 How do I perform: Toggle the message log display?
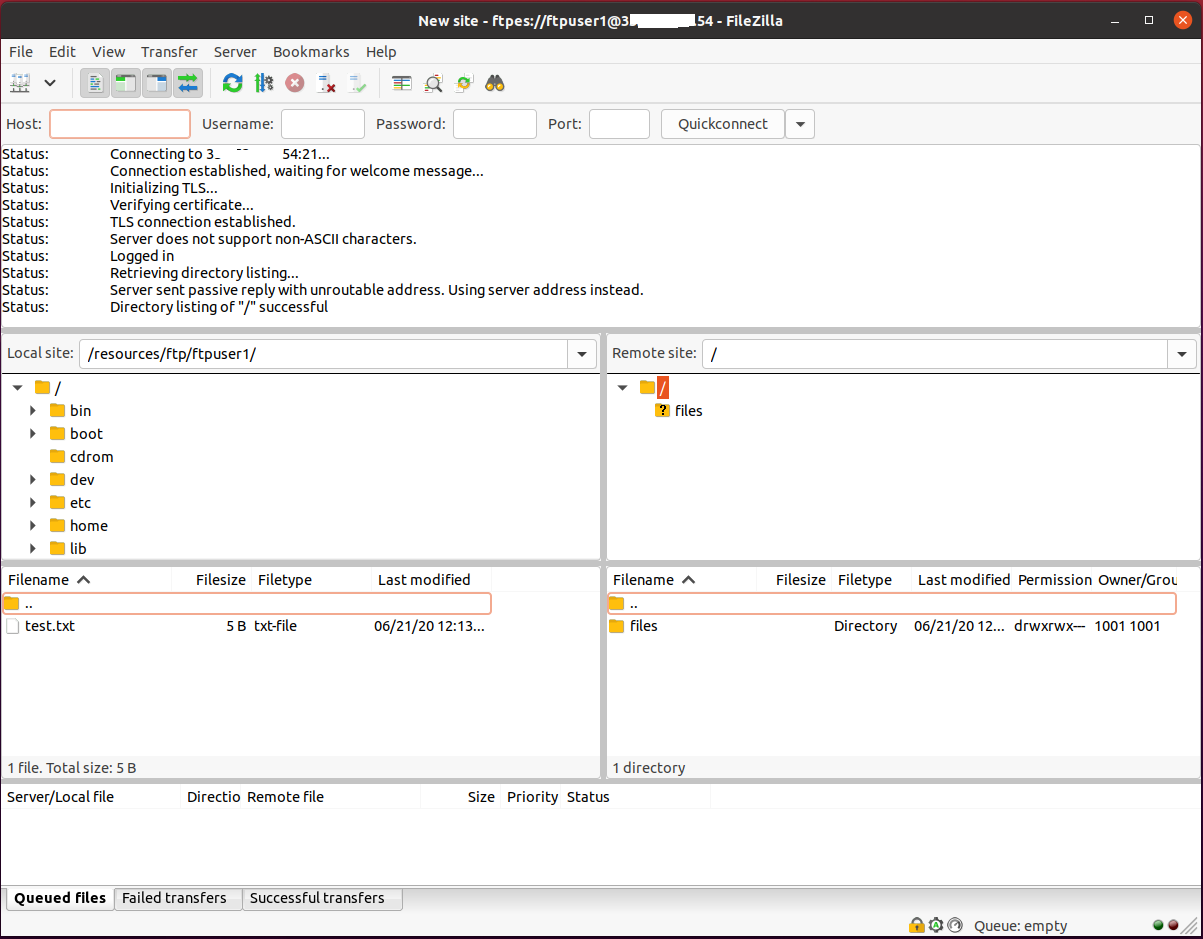[95, 83]
